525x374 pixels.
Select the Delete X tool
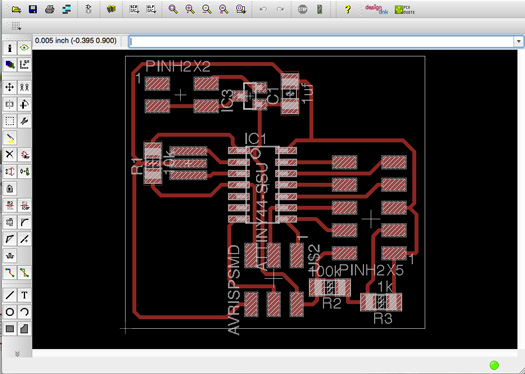click(x=10, y=155)
